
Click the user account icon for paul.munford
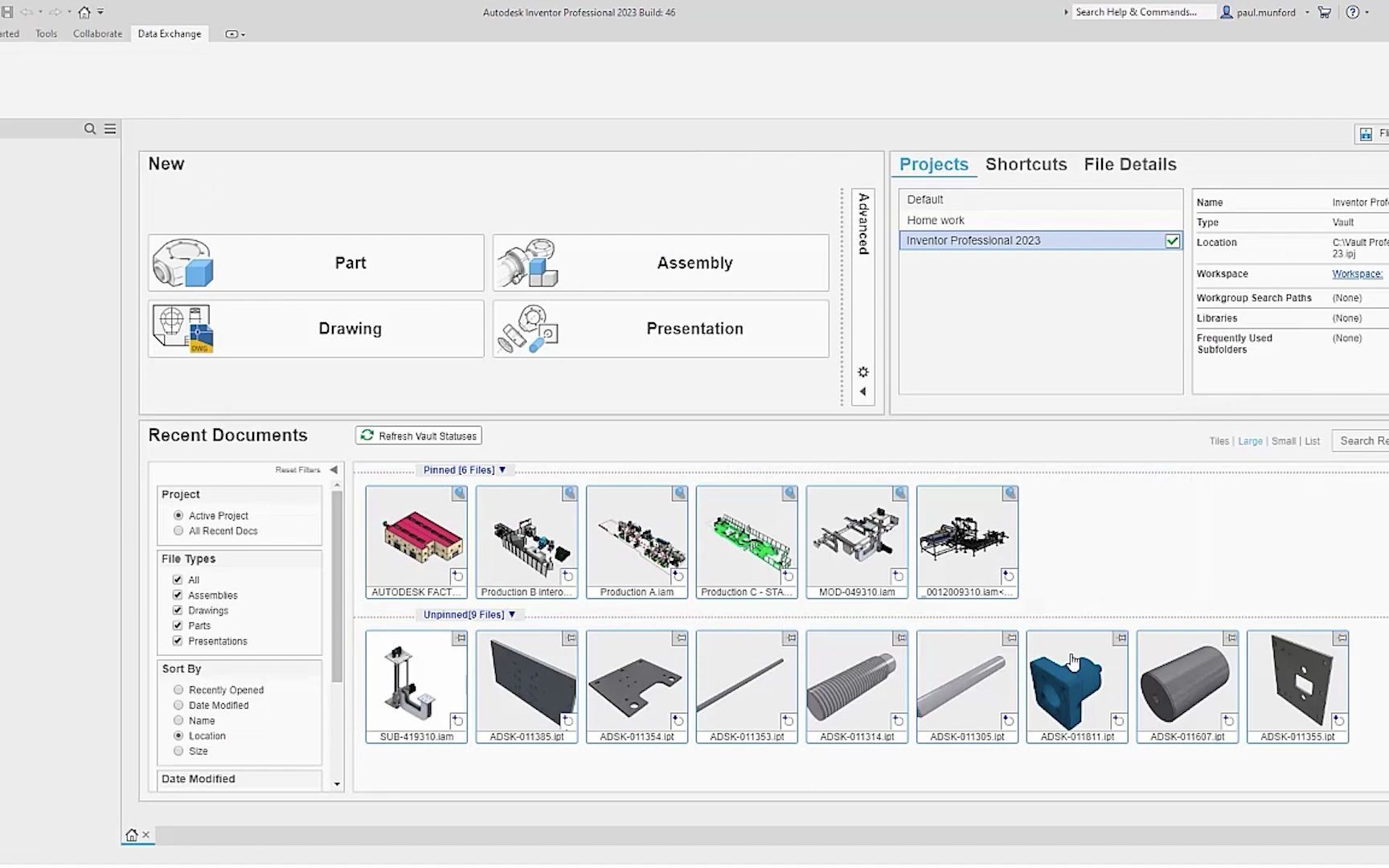(x=1227, y=12)
